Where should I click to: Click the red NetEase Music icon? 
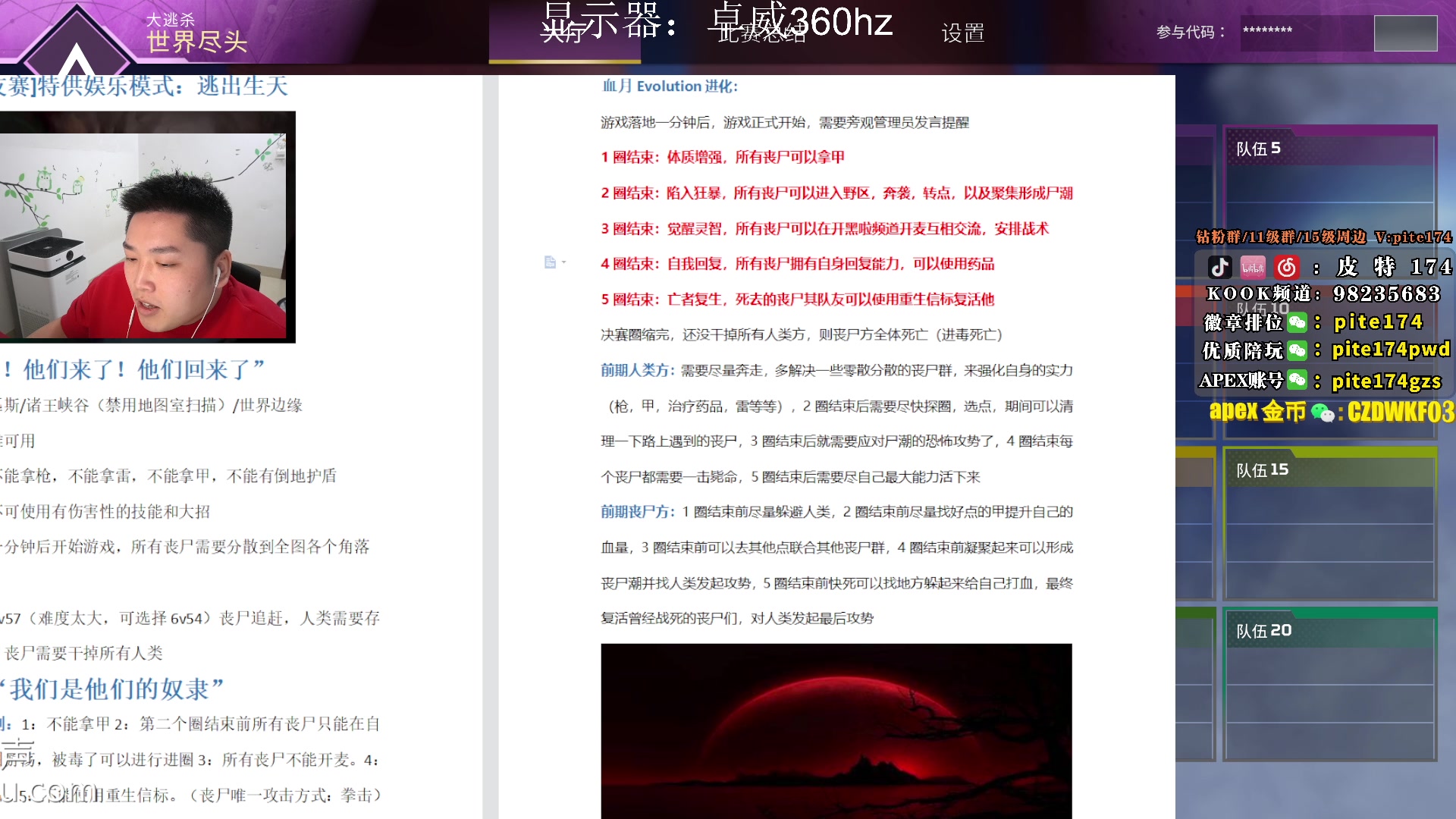pos(1286,267)
